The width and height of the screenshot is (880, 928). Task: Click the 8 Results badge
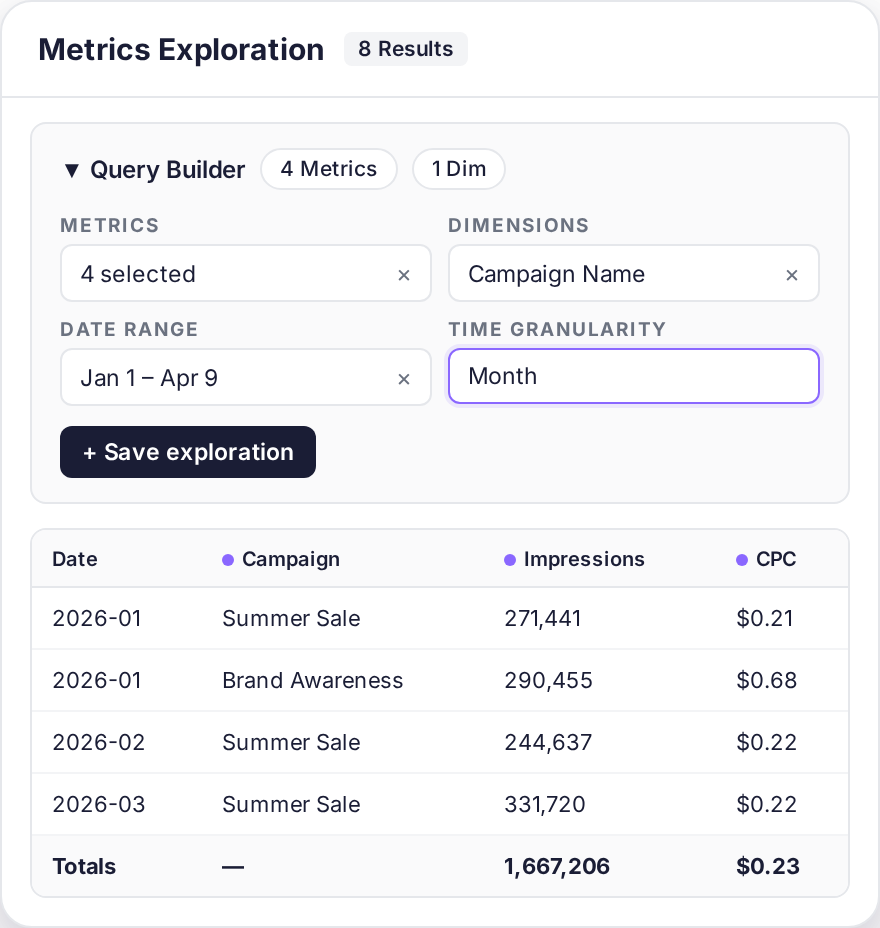point(405,49)
